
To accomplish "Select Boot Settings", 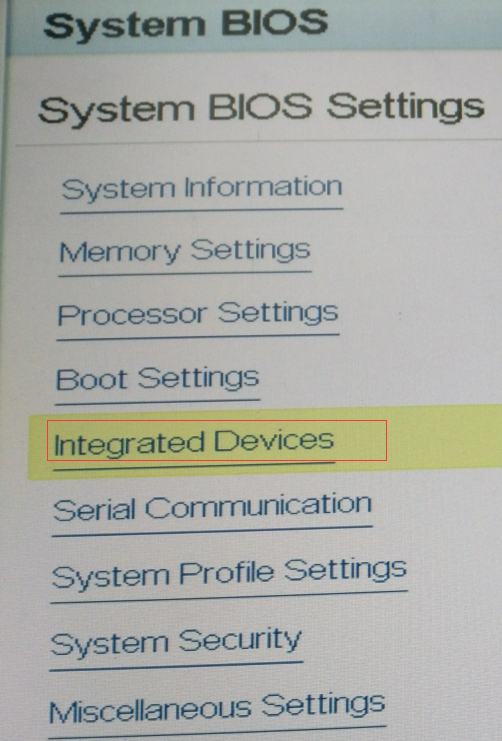I will click(157, 379).
